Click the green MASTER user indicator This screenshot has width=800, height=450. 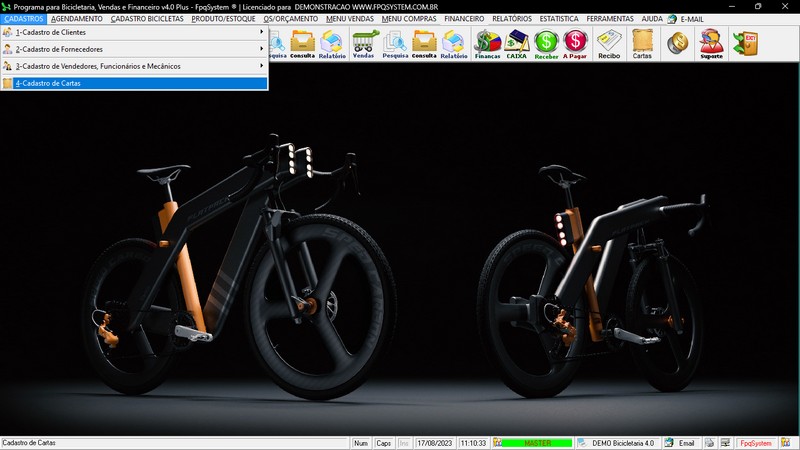[x=537, y=443]
